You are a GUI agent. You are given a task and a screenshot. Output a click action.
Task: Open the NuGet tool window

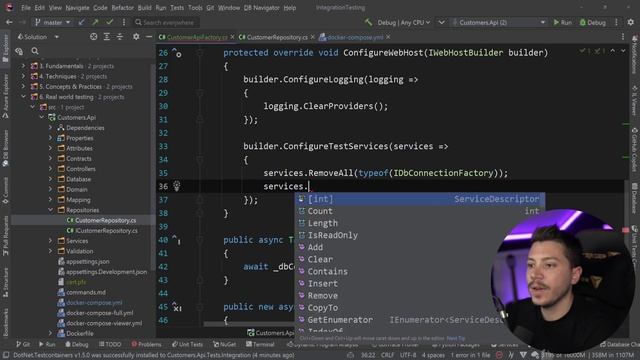224,344
